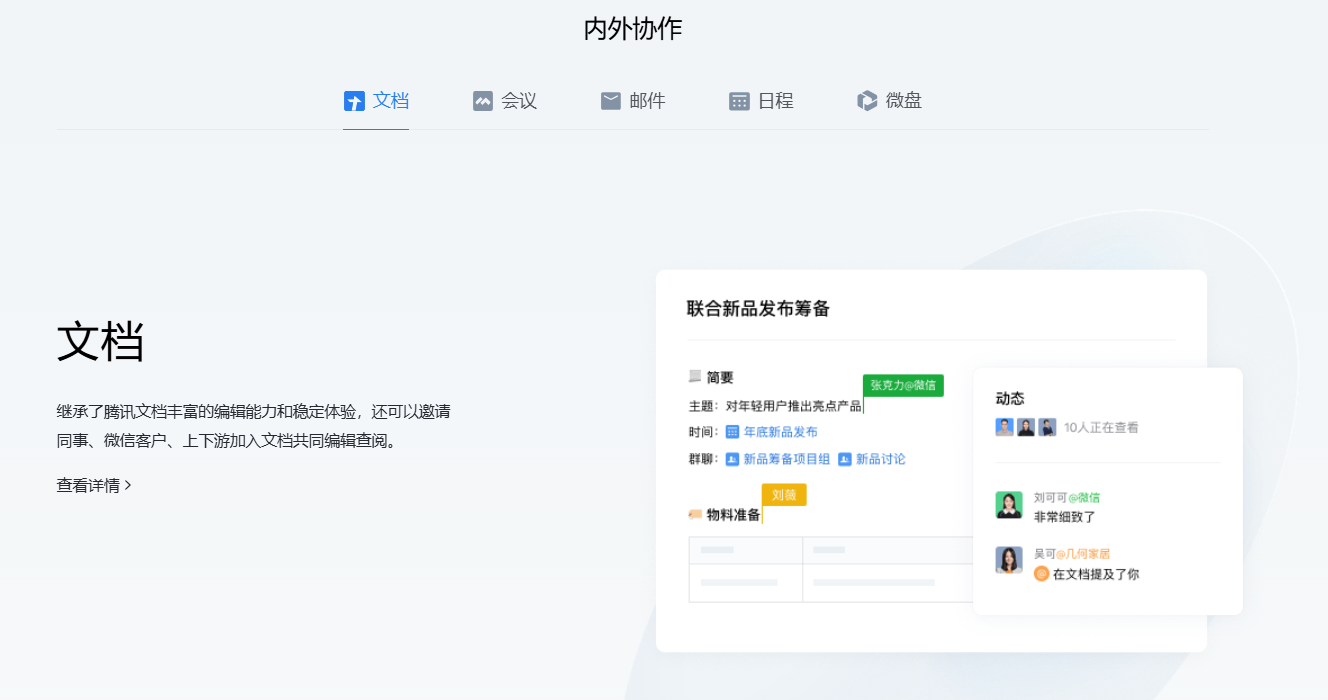Click the 物料准备 heading text

(733, 515)
